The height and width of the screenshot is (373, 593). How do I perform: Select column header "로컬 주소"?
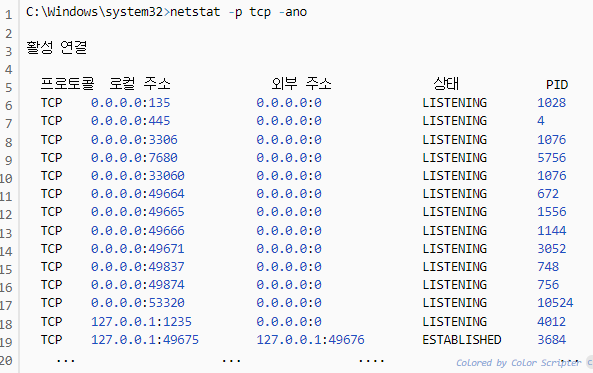[140, 83]
